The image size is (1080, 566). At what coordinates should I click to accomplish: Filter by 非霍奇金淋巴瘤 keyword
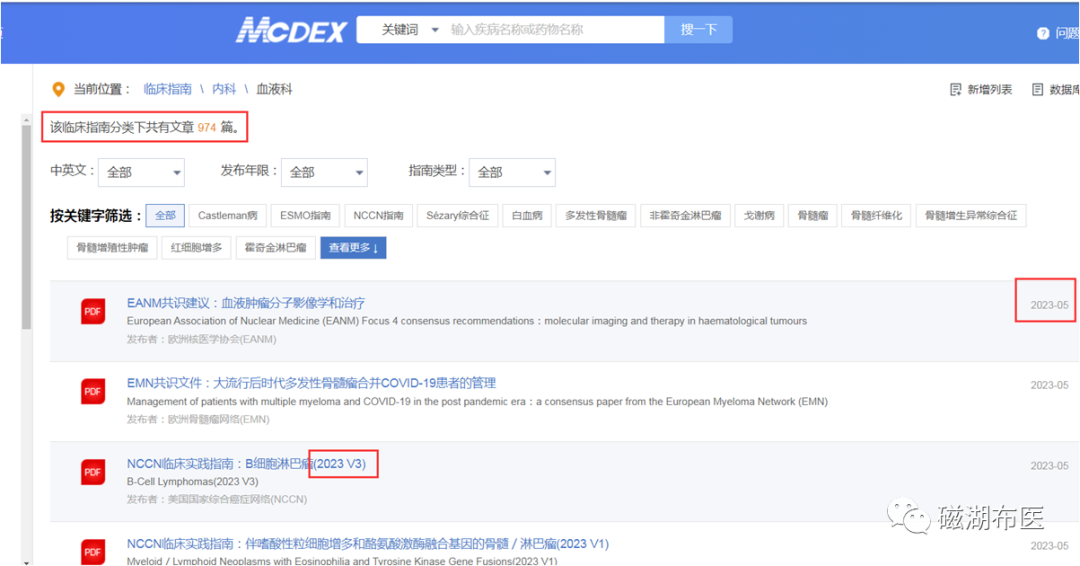685,216
